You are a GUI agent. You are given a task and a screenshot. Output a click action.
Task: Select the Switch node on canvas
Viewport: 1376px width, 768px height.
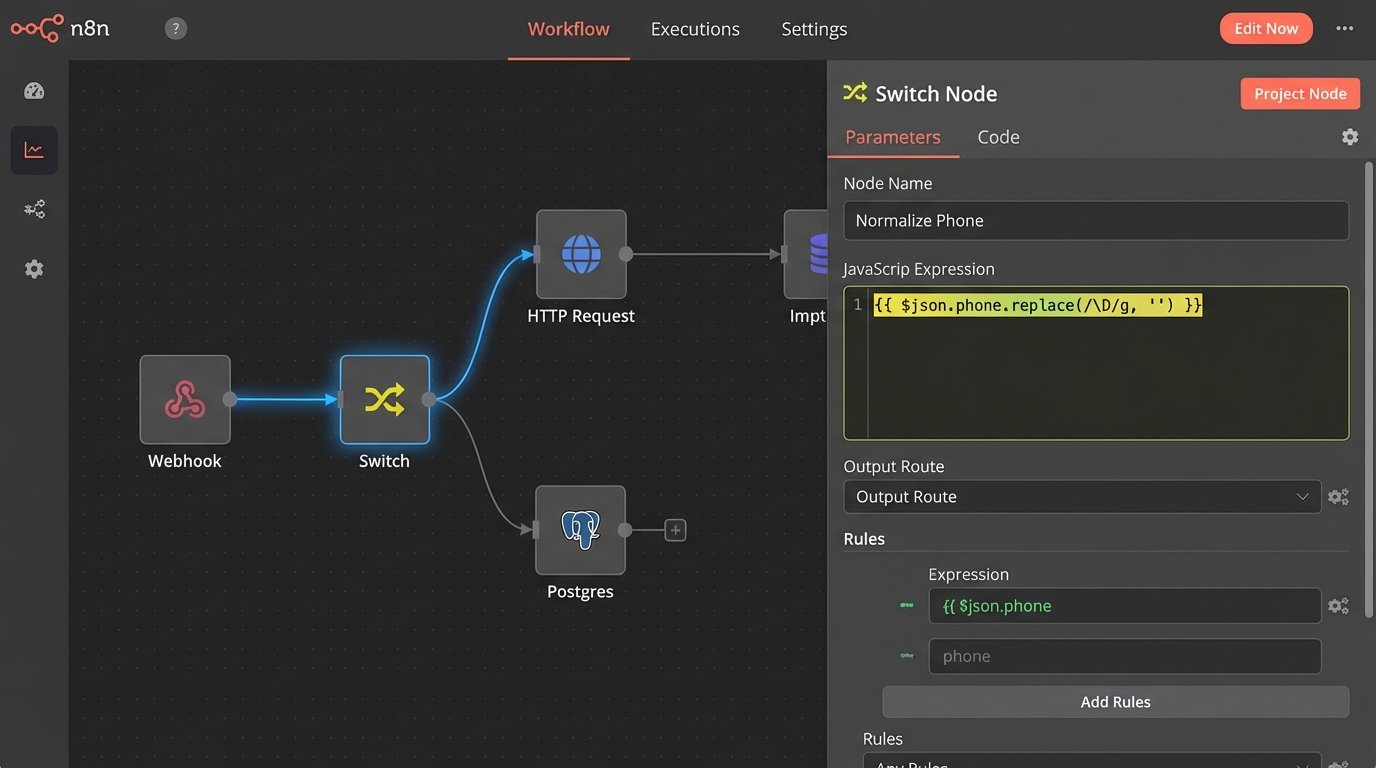tap(385, 400)
